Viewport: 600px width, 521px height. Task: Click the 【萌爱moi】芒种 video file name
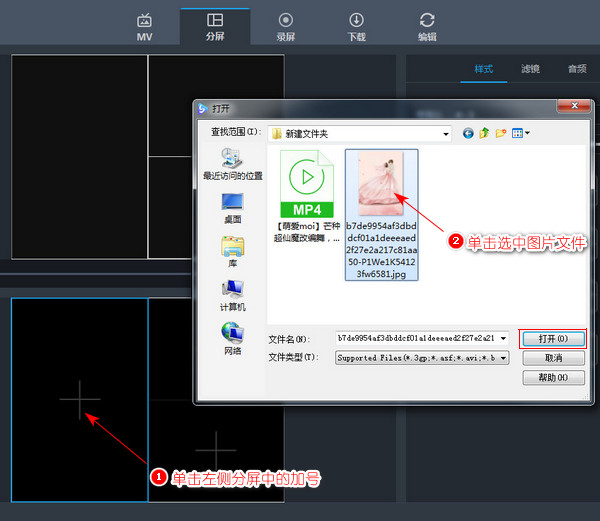pyautogui.click(x=307, y=232)
